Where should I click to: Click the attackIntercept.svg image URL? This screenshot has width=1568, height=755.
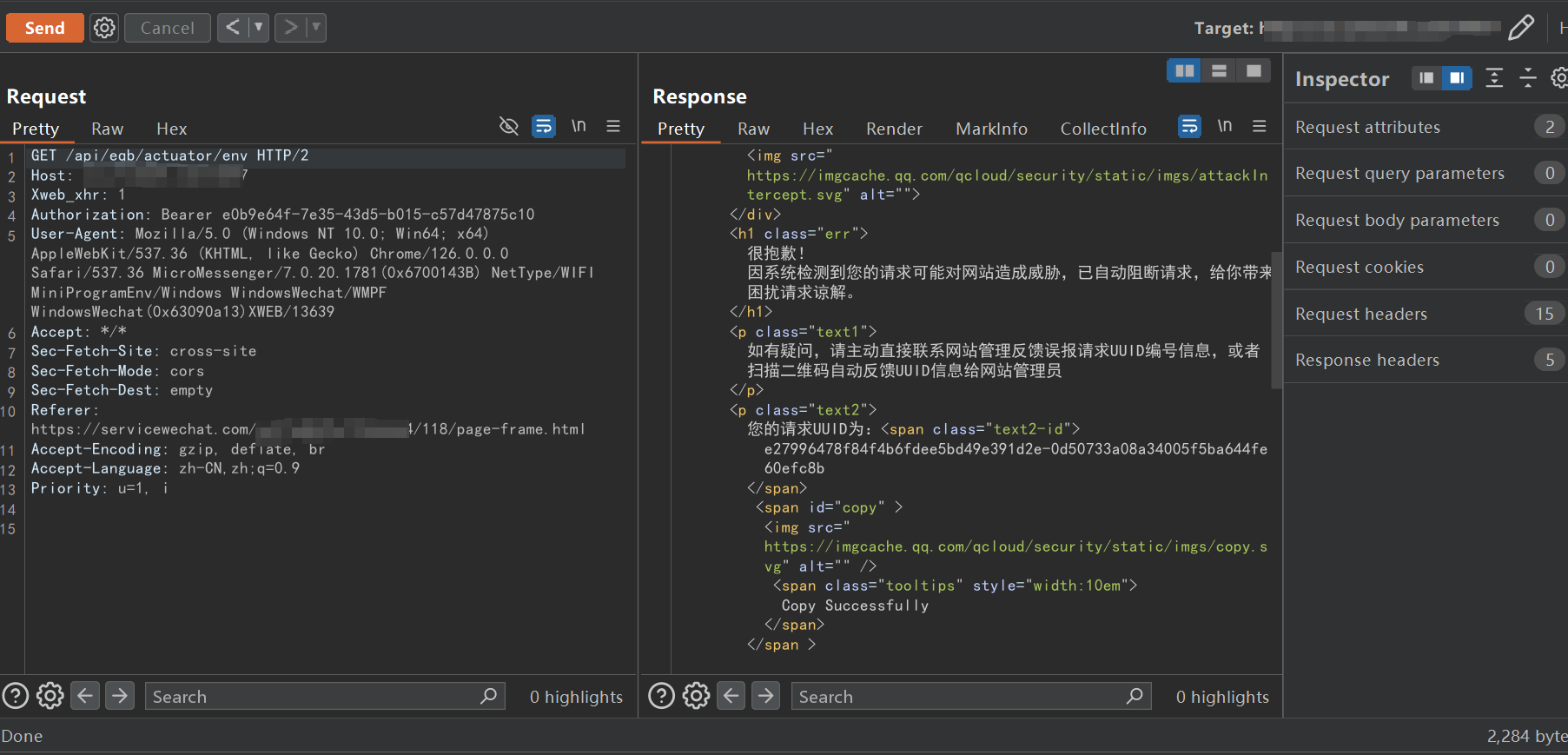coord(1008,185)
